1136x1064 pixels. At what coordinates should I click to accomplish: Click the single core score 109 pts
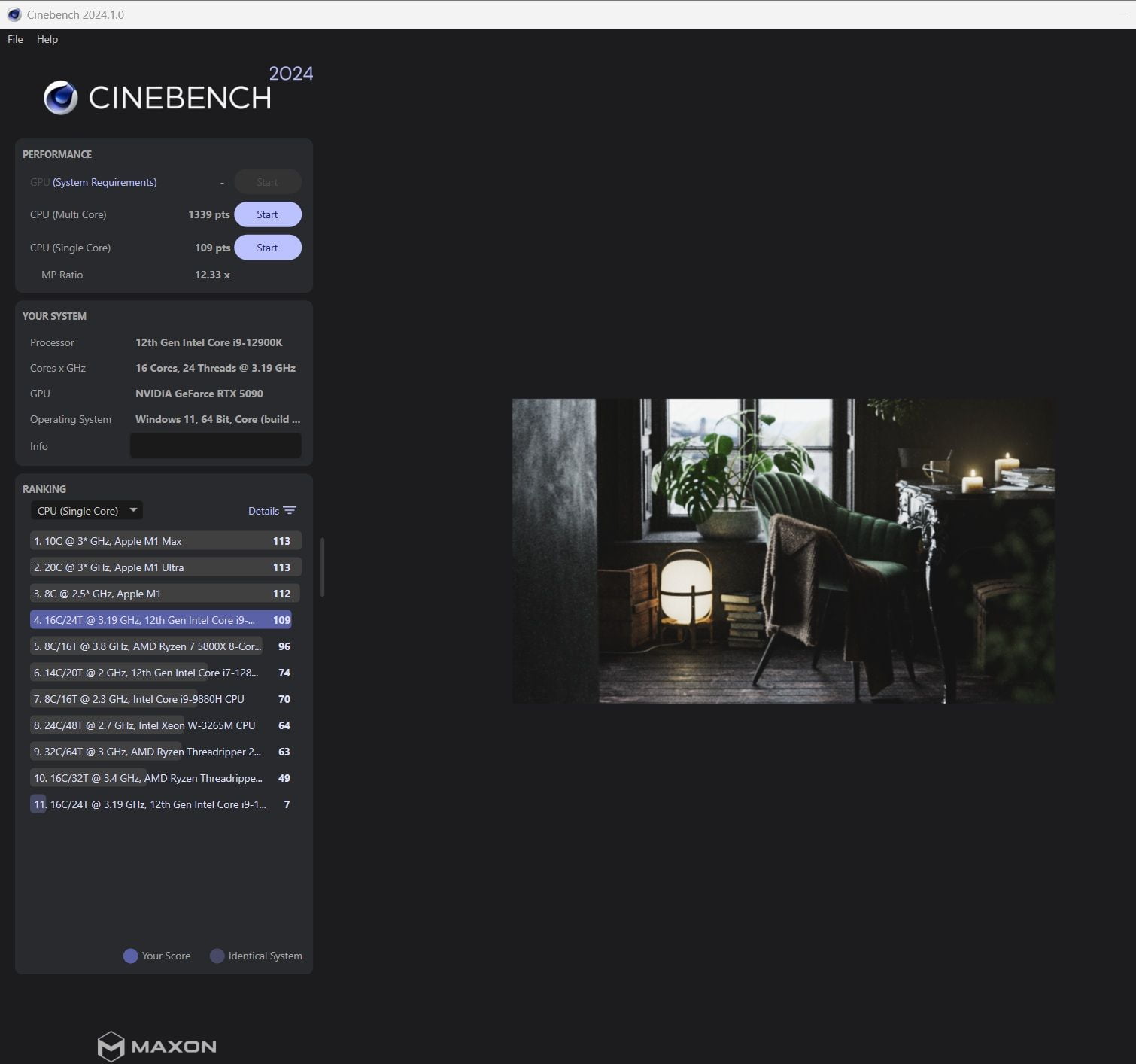tap(212, 248)
